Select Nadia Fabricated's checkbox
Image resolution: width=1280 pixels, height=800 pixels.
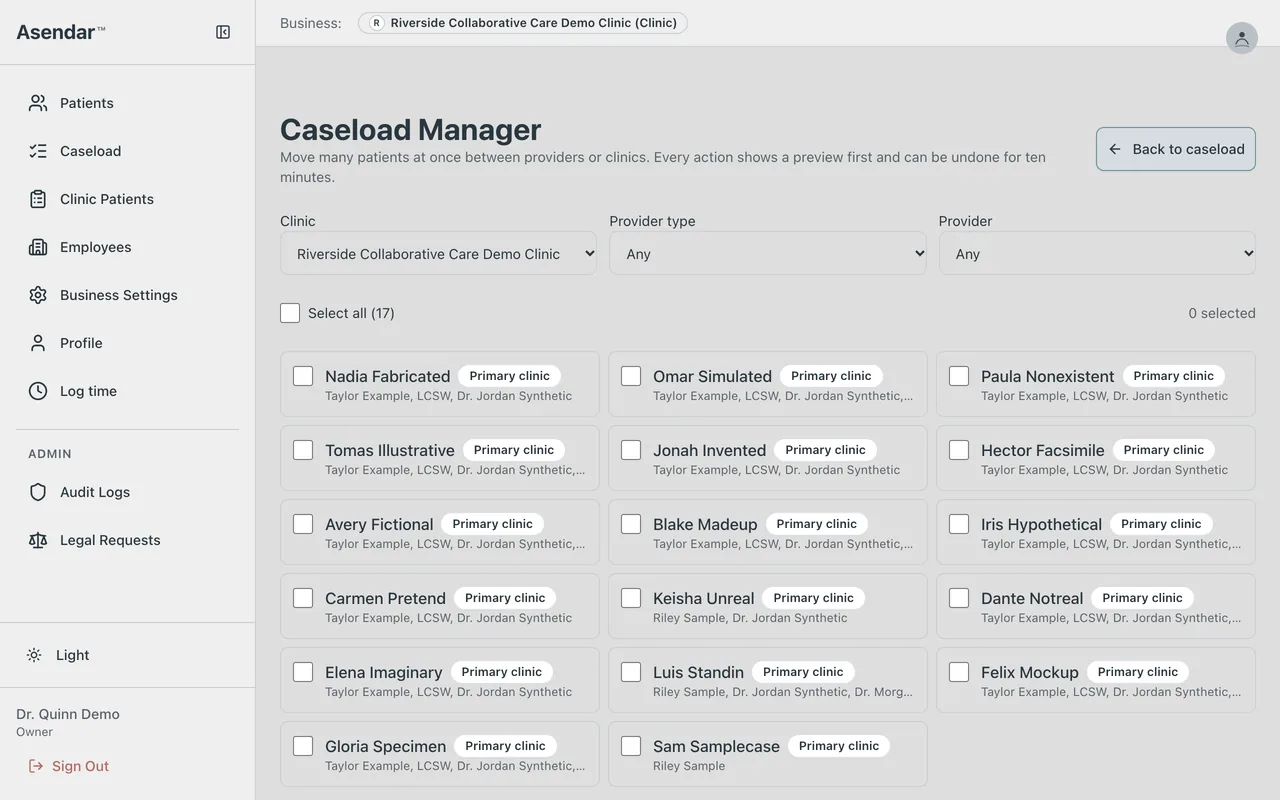[x=303, y=376]
